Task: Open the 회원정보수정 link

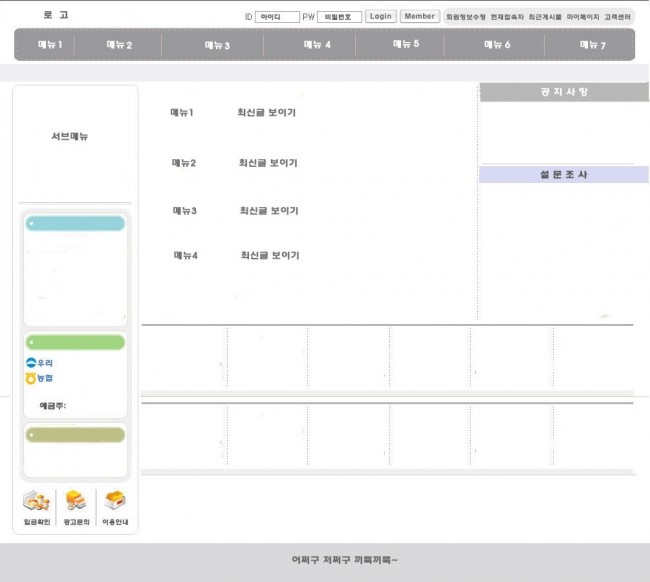Action: pyautogui.click(x=466, y=17)
